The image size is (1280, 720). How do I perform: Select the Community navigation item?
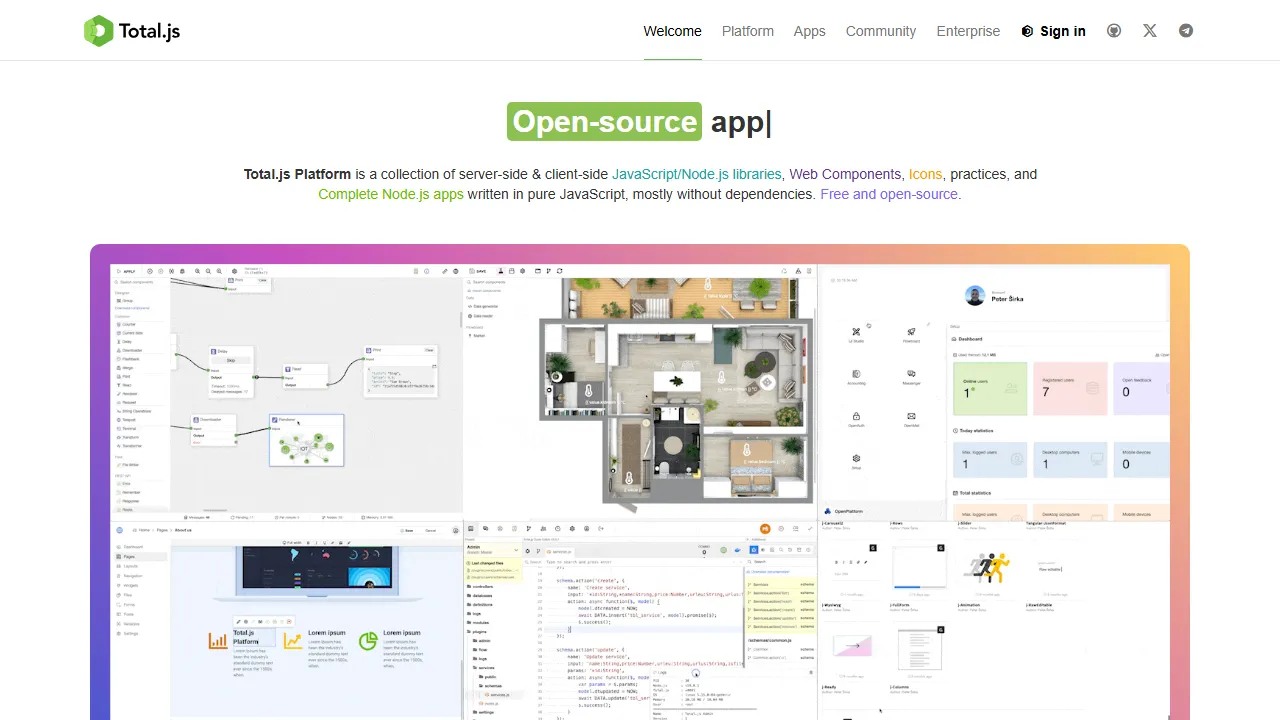[880, 31]
